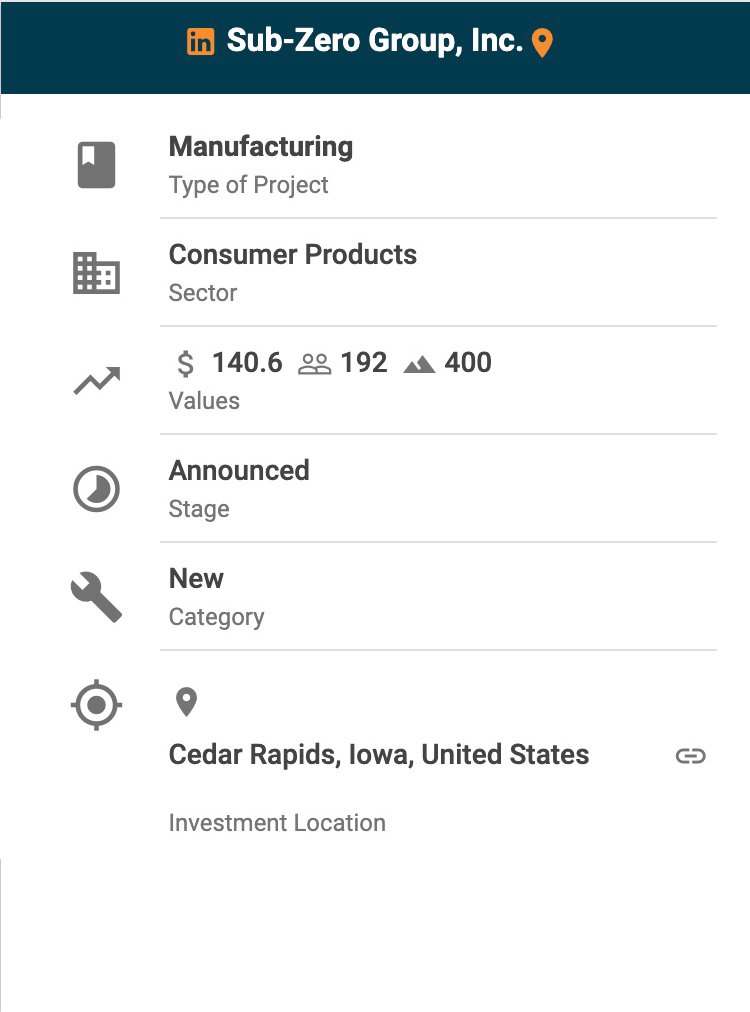750x1012 pixels.
Task: Click the mountain area icon near 400
Action: pos(419,364)
